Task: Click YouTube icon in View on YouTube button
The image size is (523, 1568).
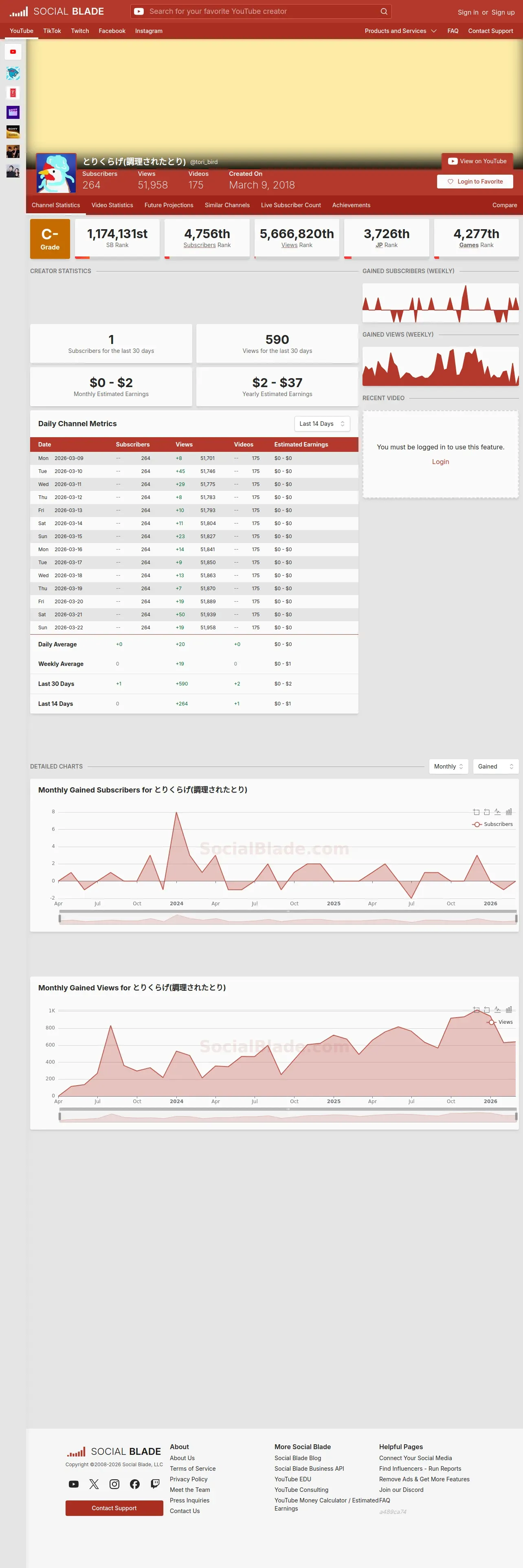Action: [x=453, y=161]
